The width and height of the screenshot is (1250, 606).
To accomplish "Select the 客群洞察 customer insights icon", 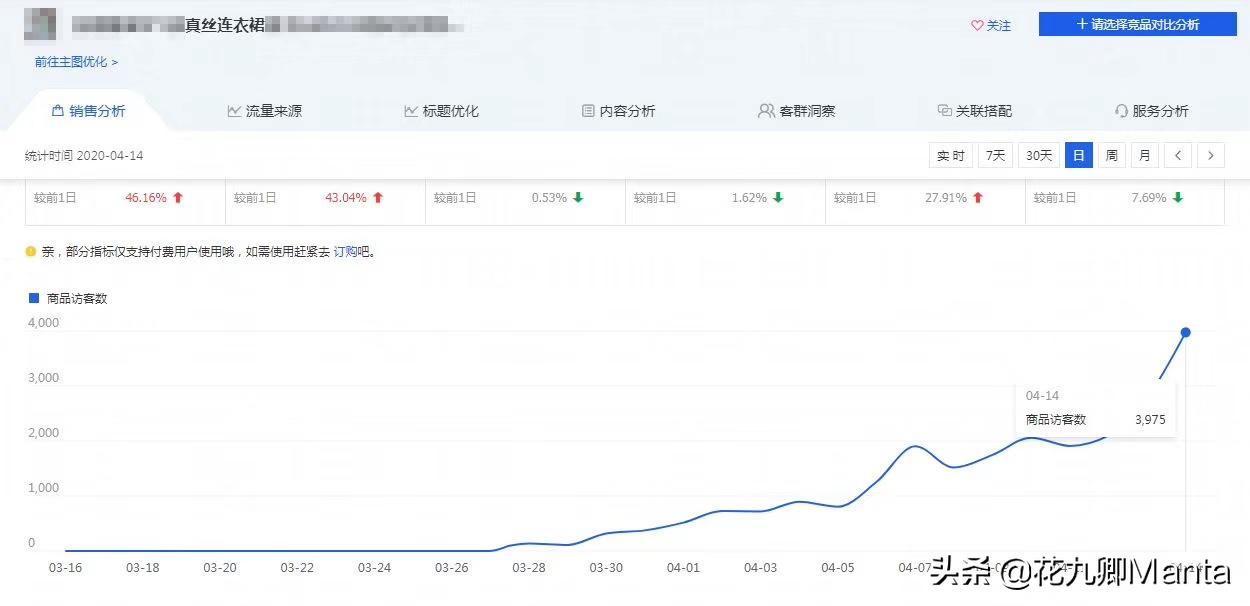I will click(765, 111).
